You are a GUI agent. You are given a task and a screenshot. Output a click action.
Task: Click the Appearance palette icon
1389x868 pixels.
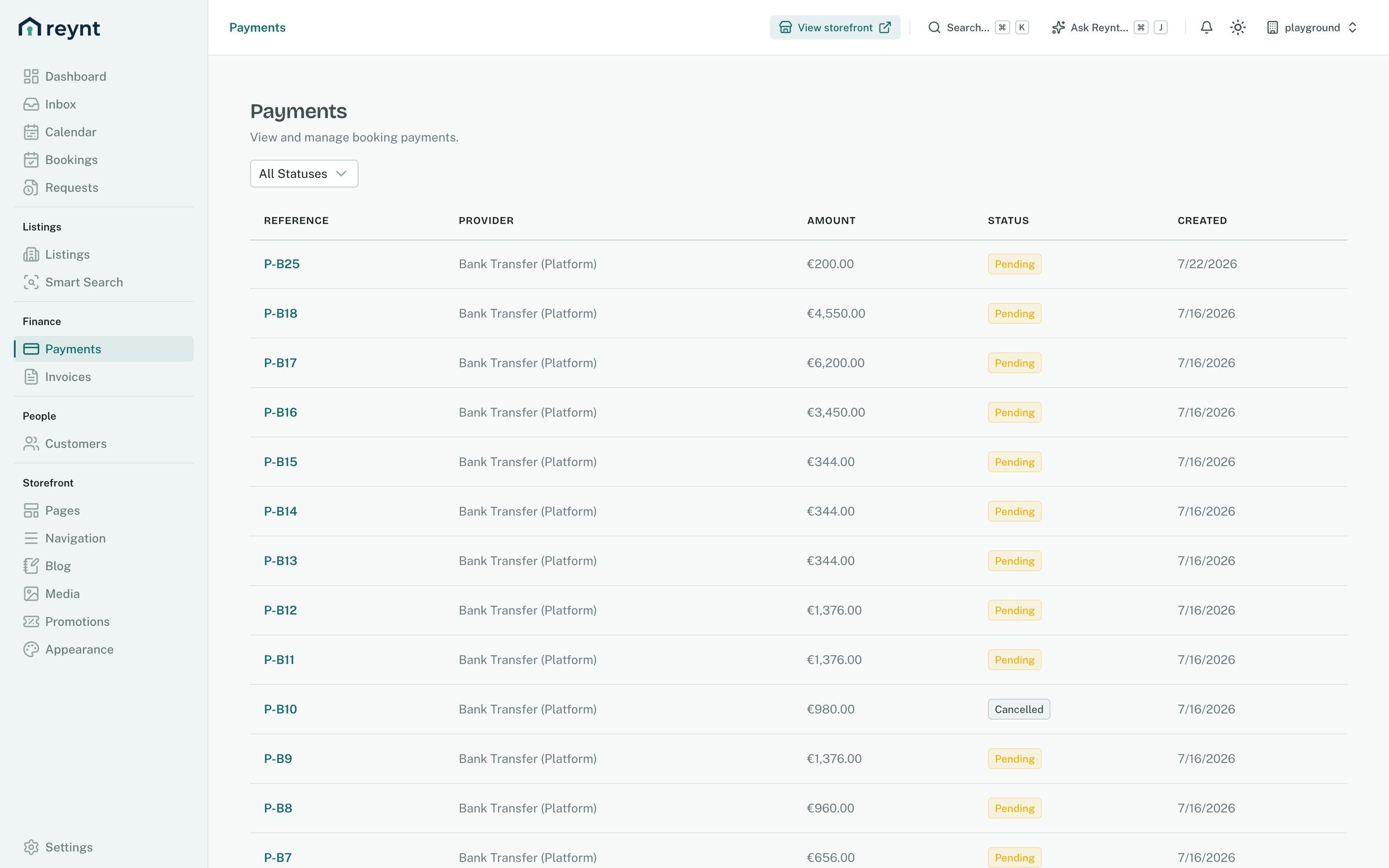click(31, 649)
